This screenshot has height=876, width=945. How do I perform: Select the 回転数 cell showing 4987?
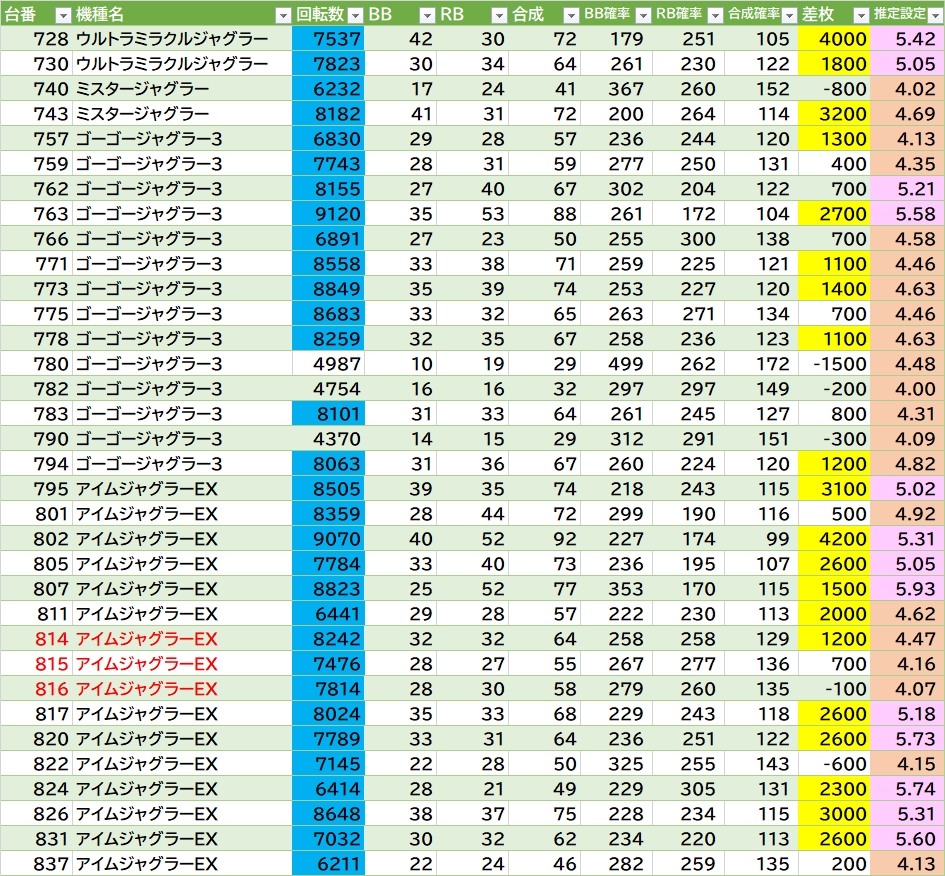point(328,364)
